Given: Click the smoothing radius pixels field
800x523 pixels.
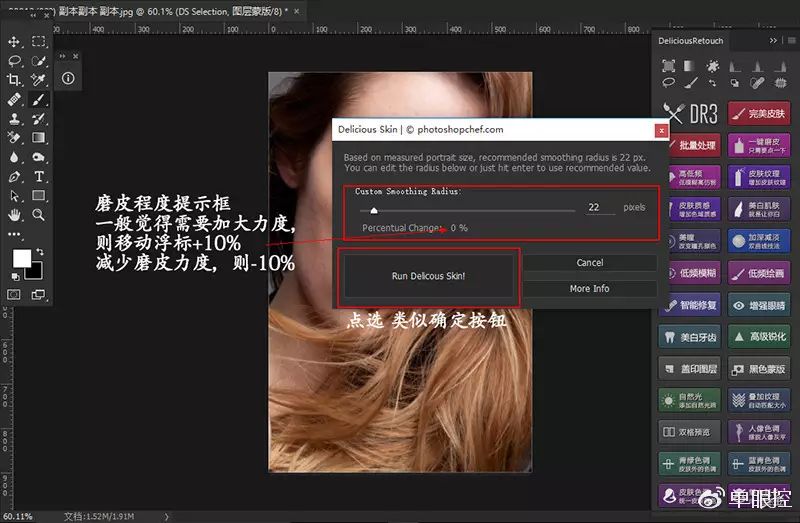Looking at the screenshot, I should (600, 207).
